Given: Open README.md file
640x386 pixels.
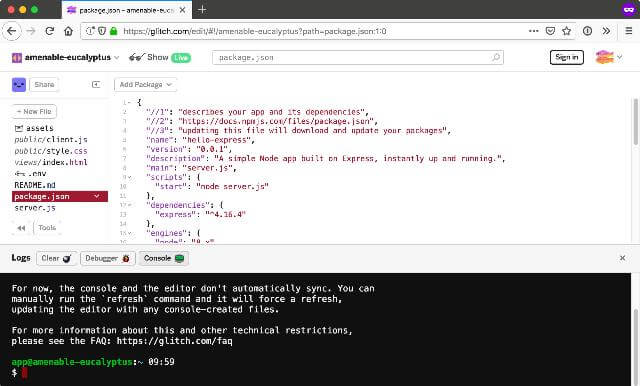Looking at the screenshot, I should 35,185.
